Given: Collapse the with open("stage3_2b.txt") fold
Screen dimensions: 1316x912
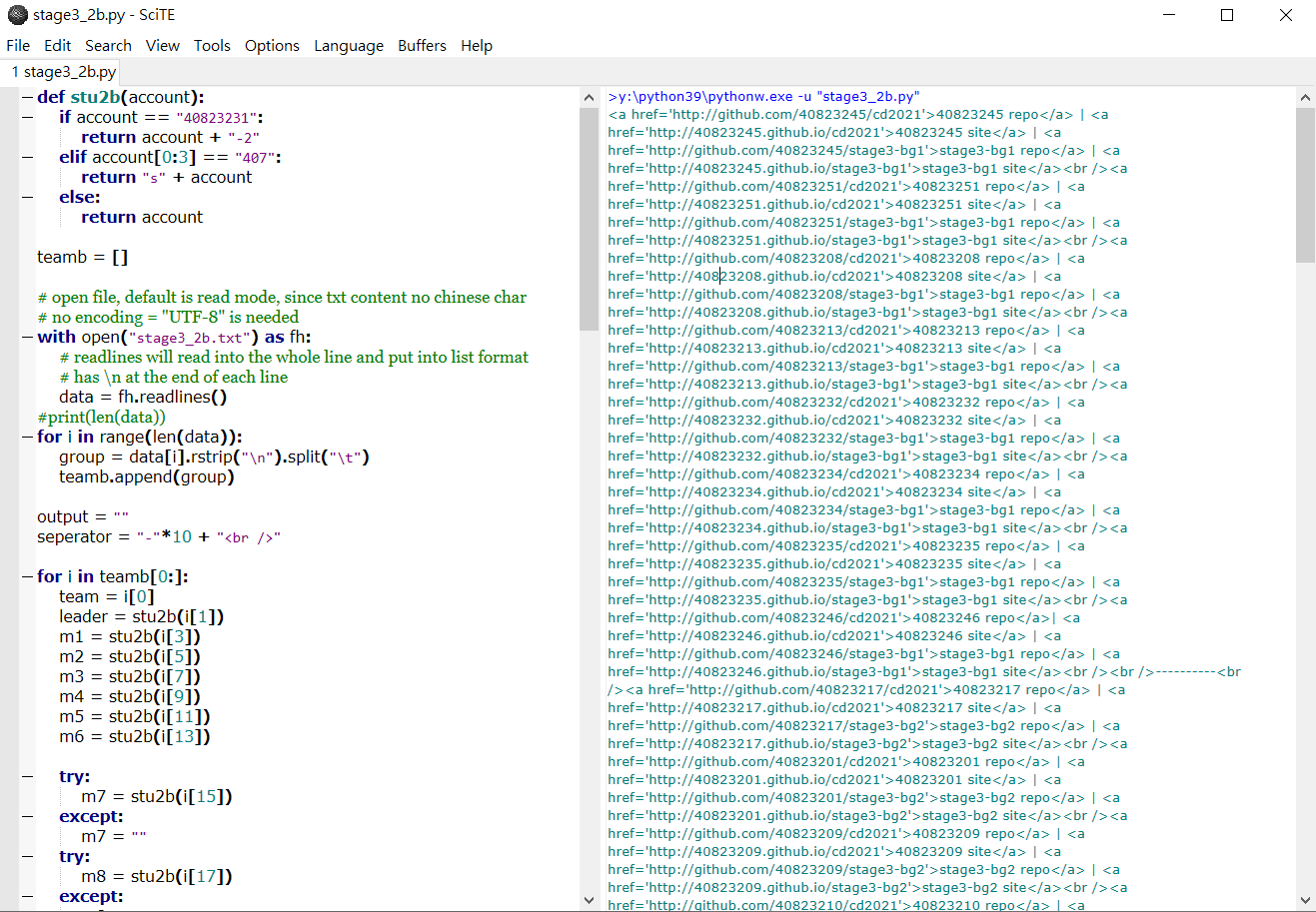Looking at the screenshot, I should [28, 337].
